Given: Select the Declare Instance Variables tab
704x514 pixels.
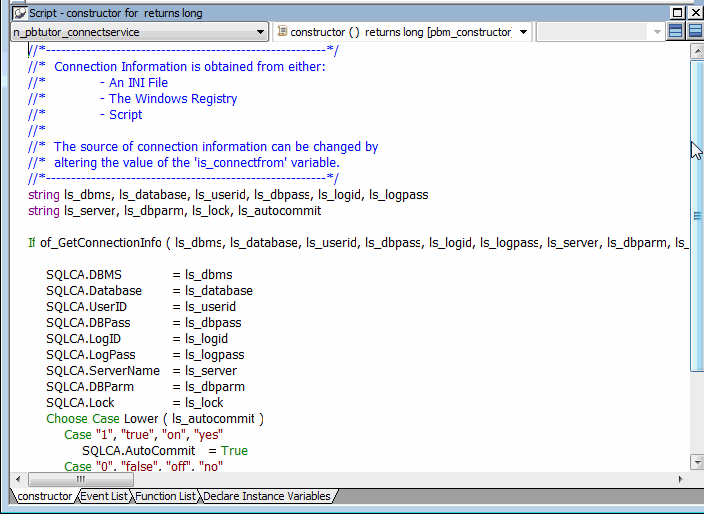Looking at the screenshot, I should (x=266, y=496).
